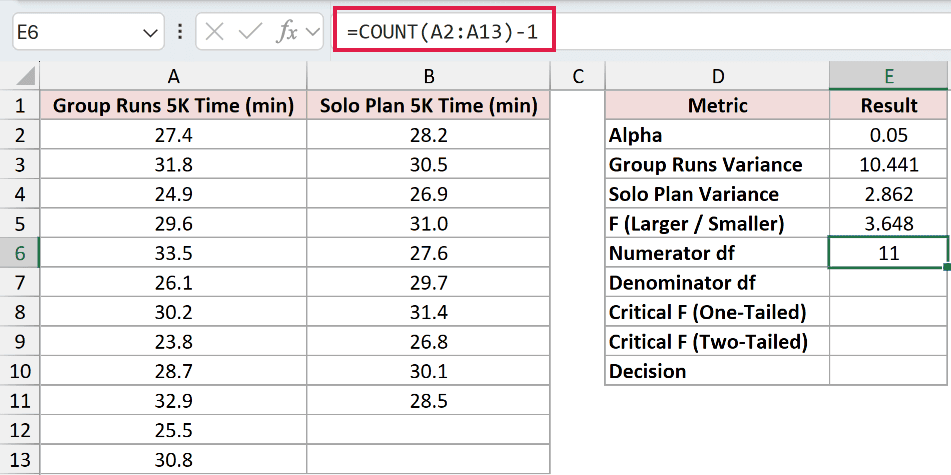Expand the function list arrow beside fx
Screen dimensions: 951x475
(x=314, y=32)
